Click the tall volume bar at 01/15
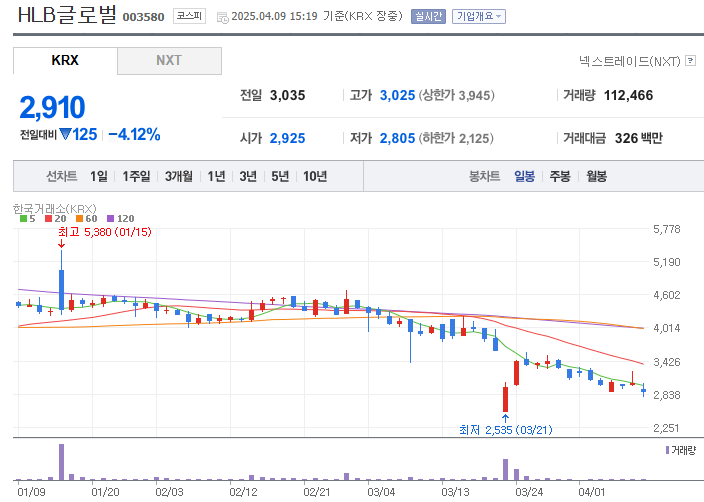704x502 pixels. click(x=62, y=462)
